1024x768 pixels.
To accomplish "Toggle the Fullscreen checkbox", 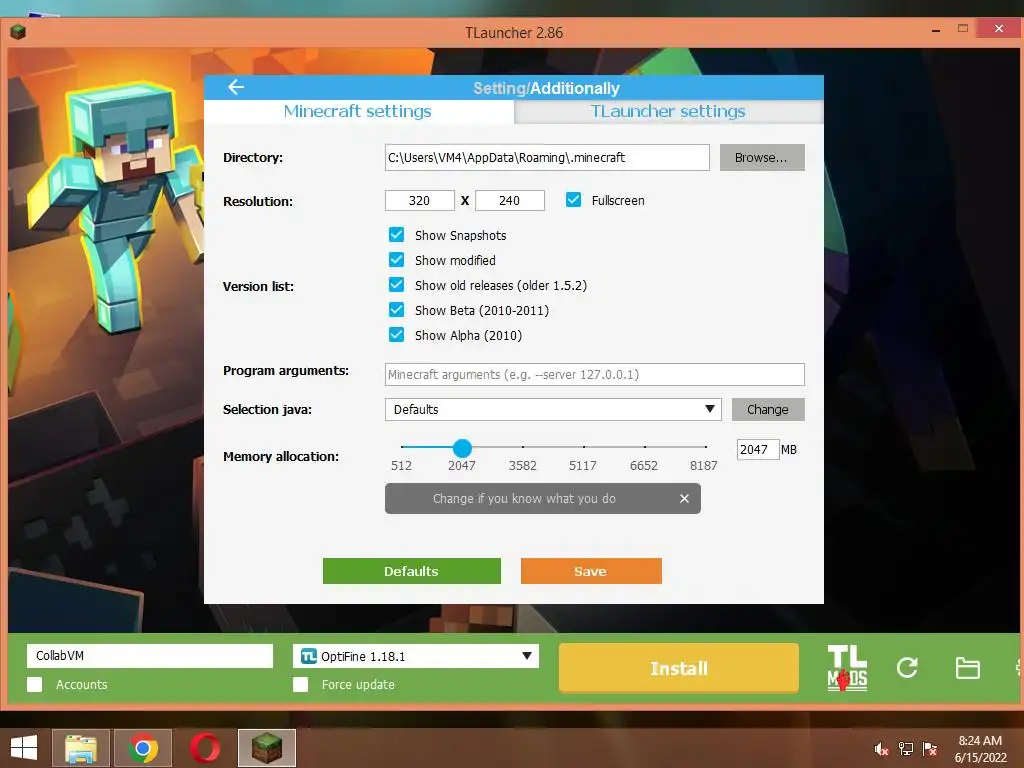I will pyautogui.click(x=573, y=200).
